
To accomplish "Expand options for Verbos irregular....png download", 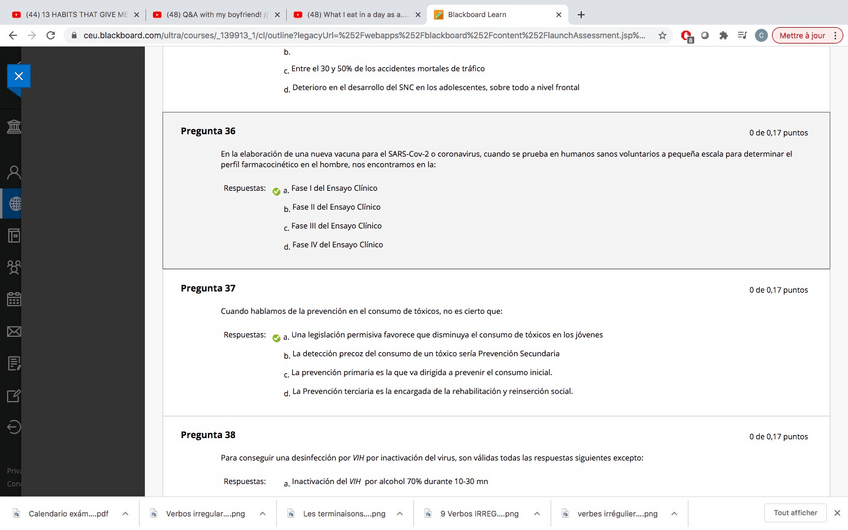I will tap(262, 514).
